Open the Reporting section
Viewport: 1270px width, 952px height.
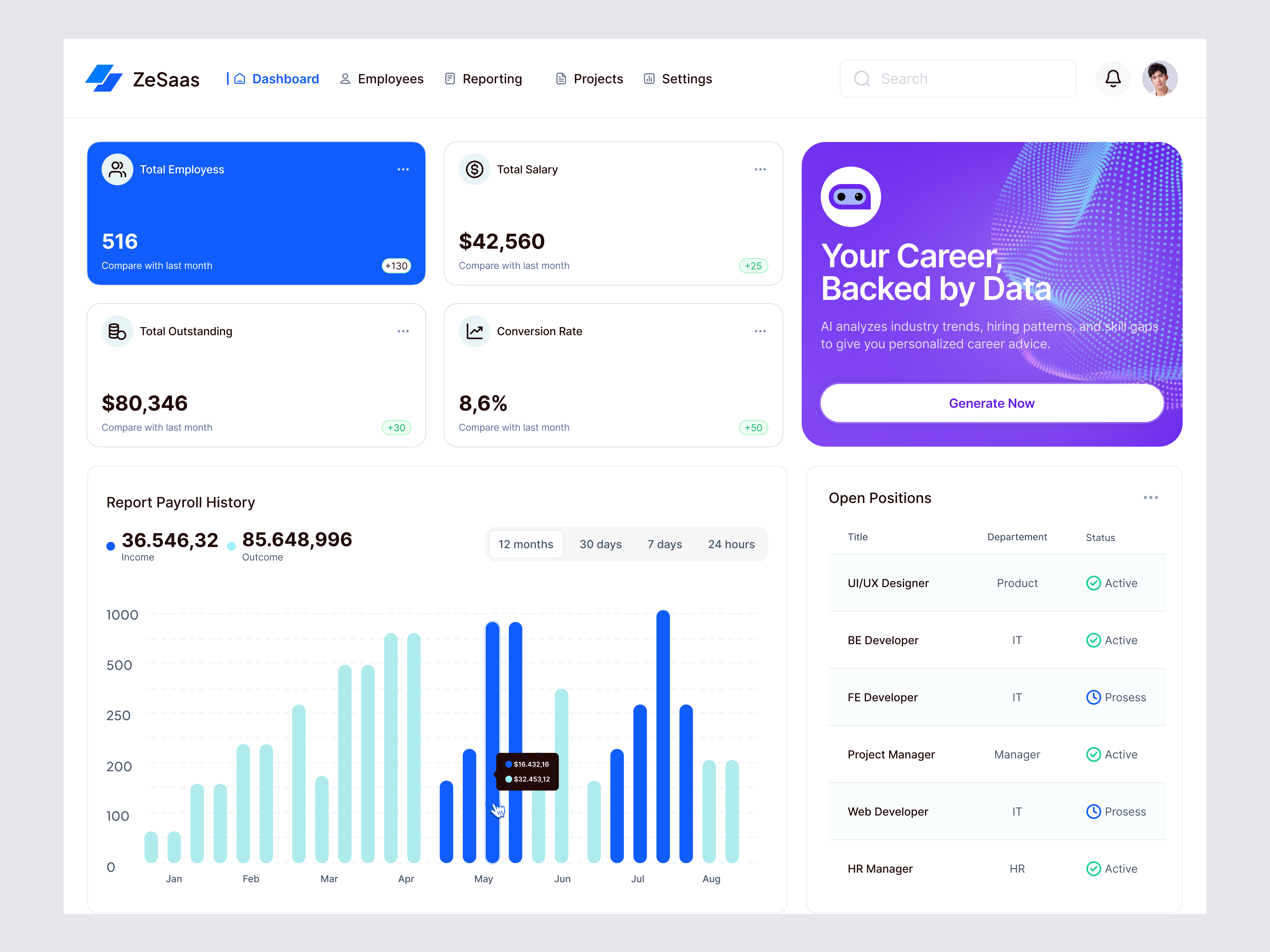(483, 79)
